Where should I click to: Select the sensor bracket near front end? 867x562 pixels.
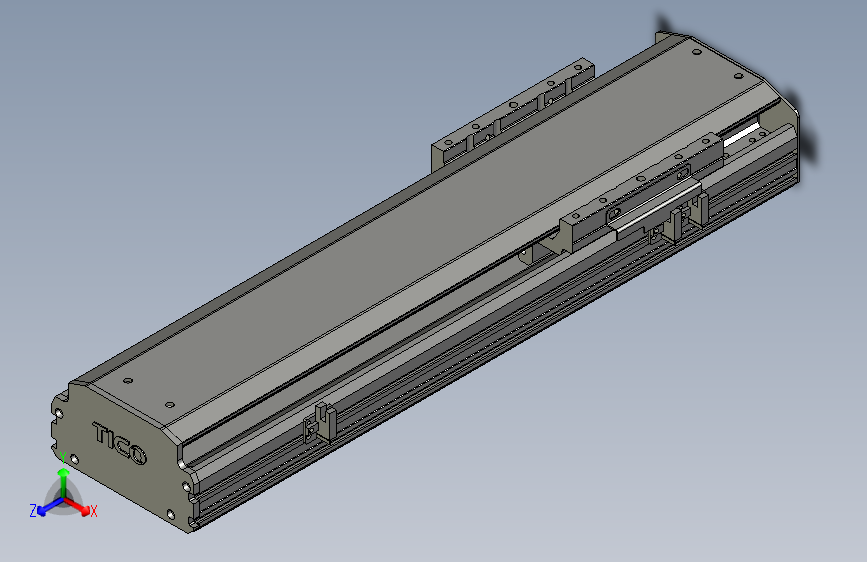tap(320, 424)
